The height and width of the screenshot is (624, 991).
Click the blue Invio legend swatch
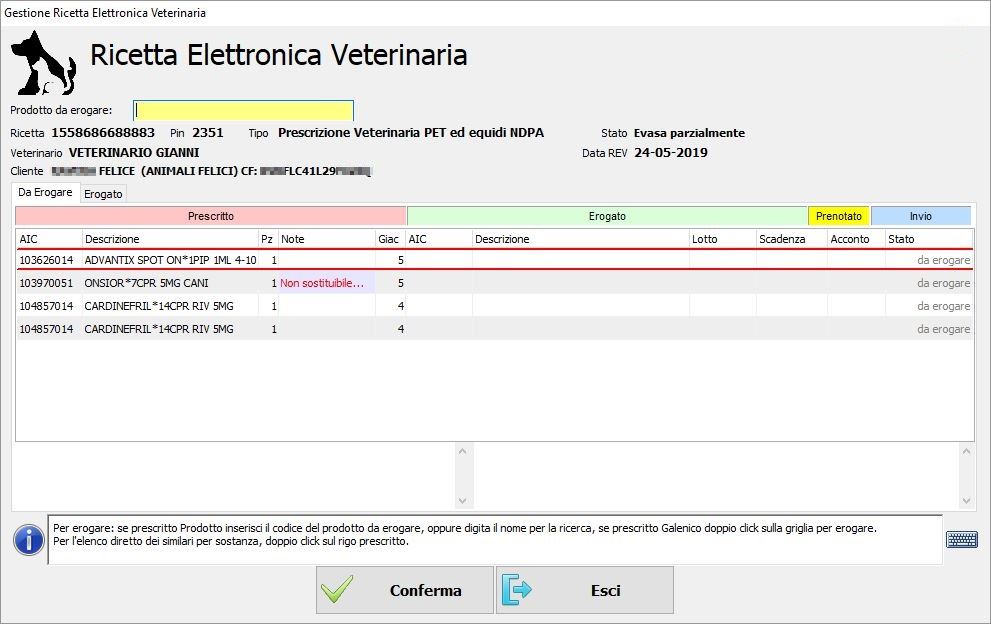point(920,216)
